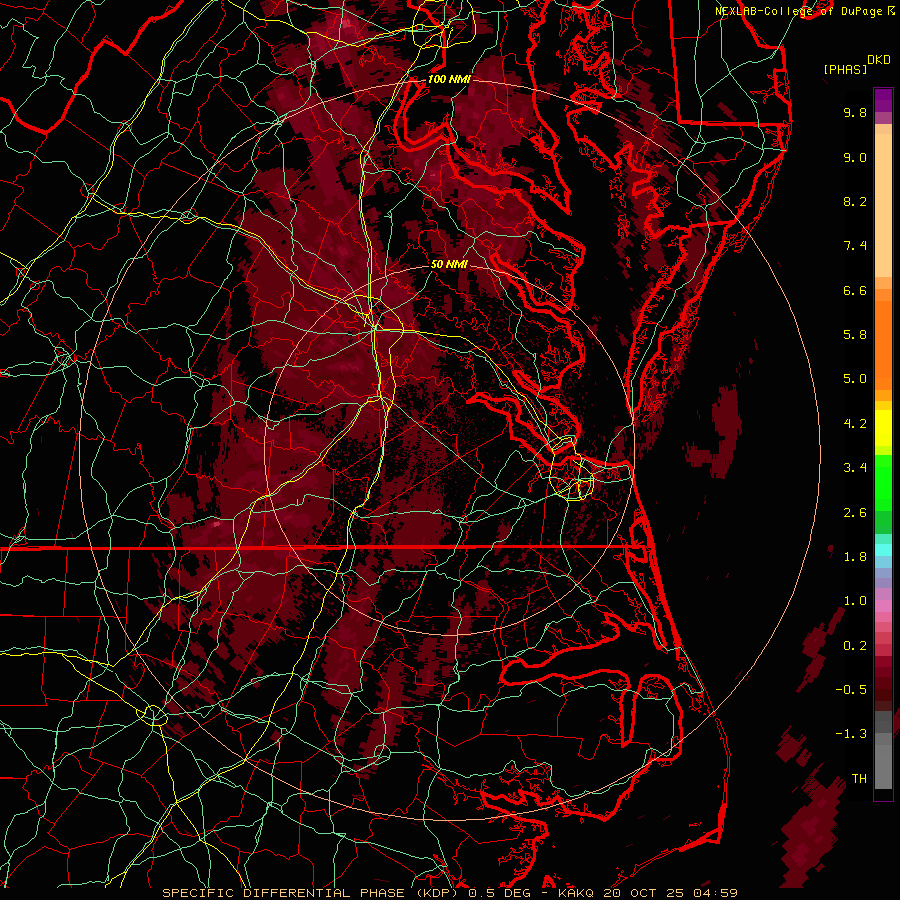Click the 'DKD' legend header
The width and height of the screenshot is (900, 900).
pyautogui.click(x=879, y=60)
